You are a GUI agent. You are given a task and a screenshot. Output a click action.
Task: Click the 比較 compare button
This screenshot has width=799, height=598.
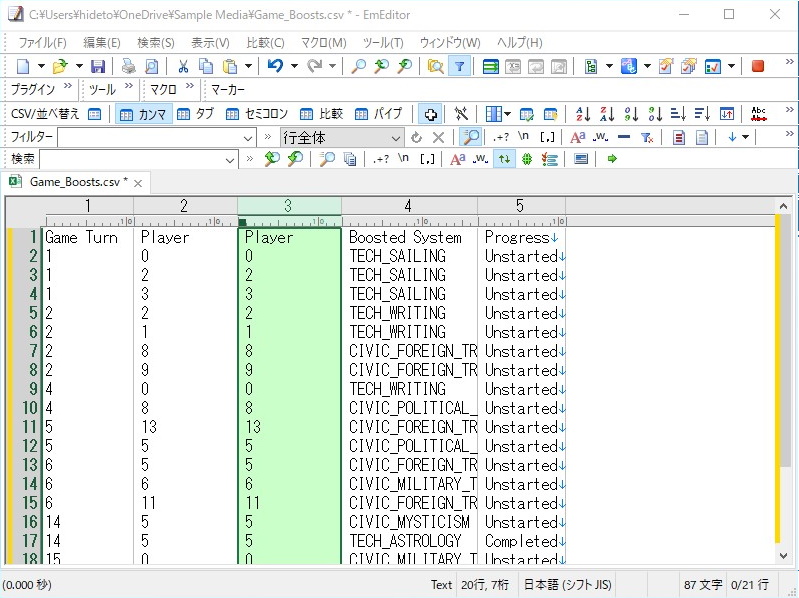click(322, 114)
